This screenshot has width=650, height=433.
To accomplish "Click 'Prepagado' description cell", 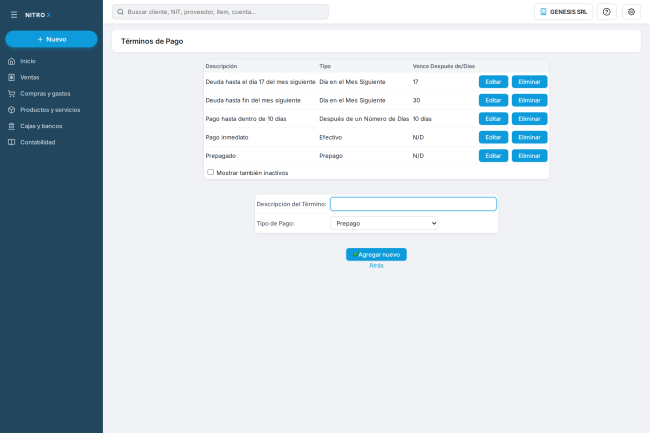I will [221, 156].
